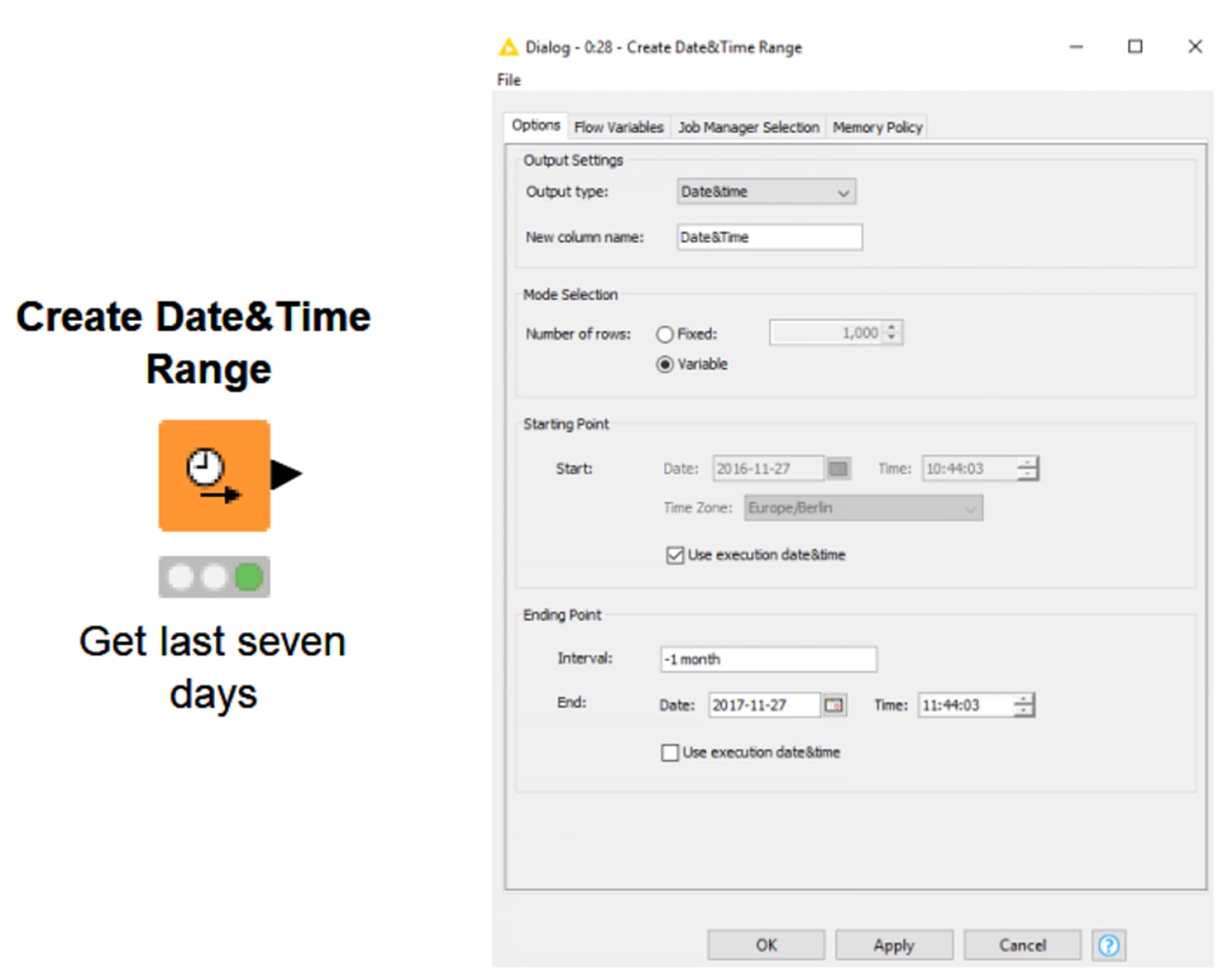Select the Fixed number of rows radio

(x=665, y=335)
